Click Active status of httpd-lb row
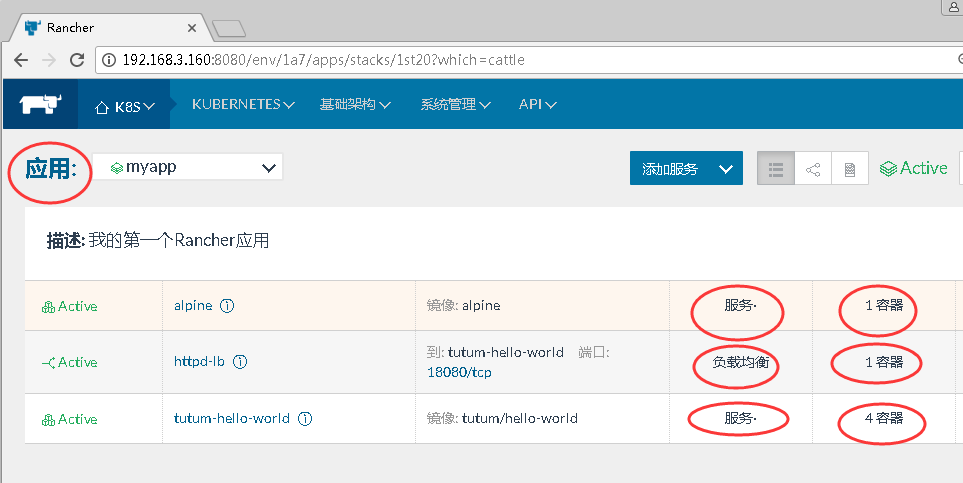 [69, 362]
